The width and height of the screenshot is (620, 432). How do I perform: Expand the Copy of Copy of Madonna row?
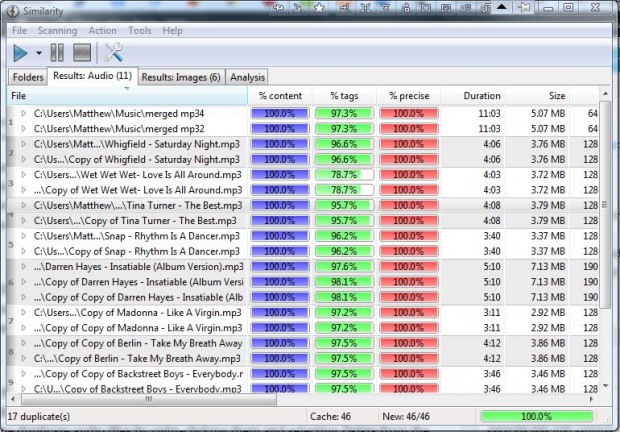click(23, 328)
